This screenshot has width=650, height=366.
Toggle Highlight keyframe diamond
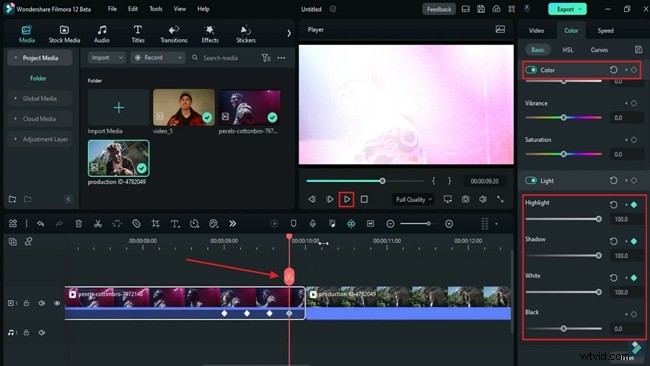tap(634, 204)
